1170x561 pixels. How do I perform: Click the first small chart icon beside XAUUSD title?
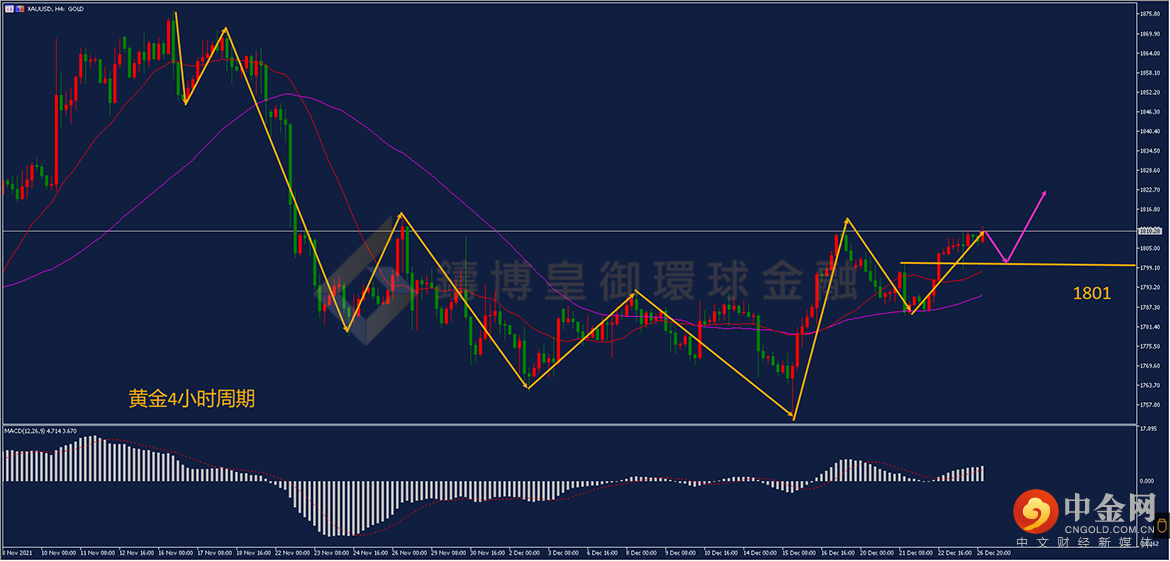(8, 7)
